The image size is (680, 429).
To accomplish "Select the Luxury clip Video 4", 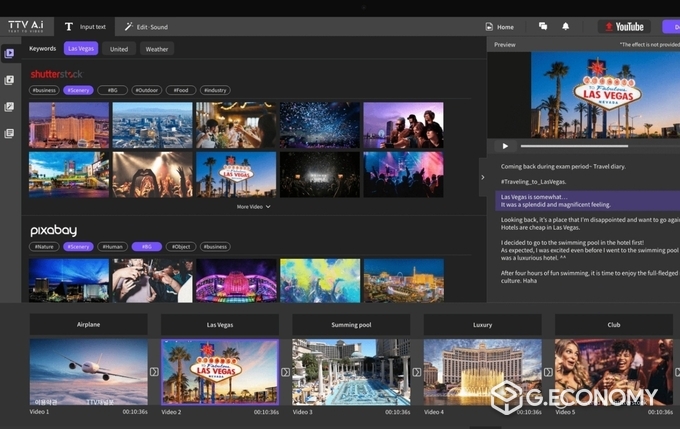I will point(483,372).
